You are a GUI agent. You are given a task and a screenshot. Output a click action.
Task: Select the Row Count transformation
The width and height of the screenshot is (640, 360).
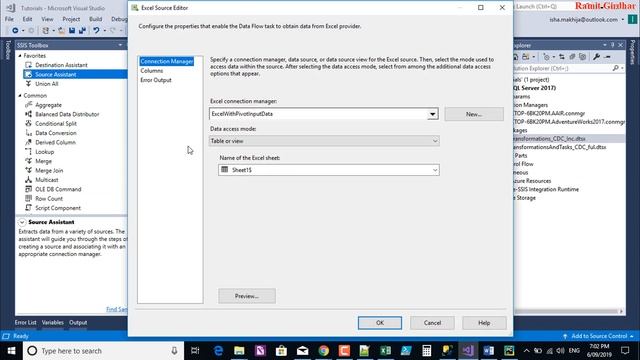[49, 199]
